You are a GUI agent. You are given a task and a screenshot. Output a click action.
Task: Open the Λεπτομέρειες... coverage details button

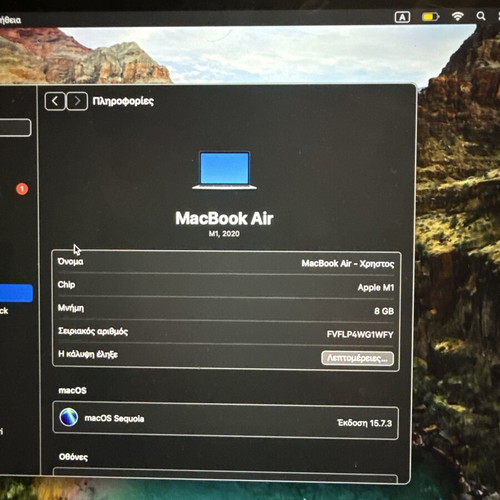pos(357,358)
